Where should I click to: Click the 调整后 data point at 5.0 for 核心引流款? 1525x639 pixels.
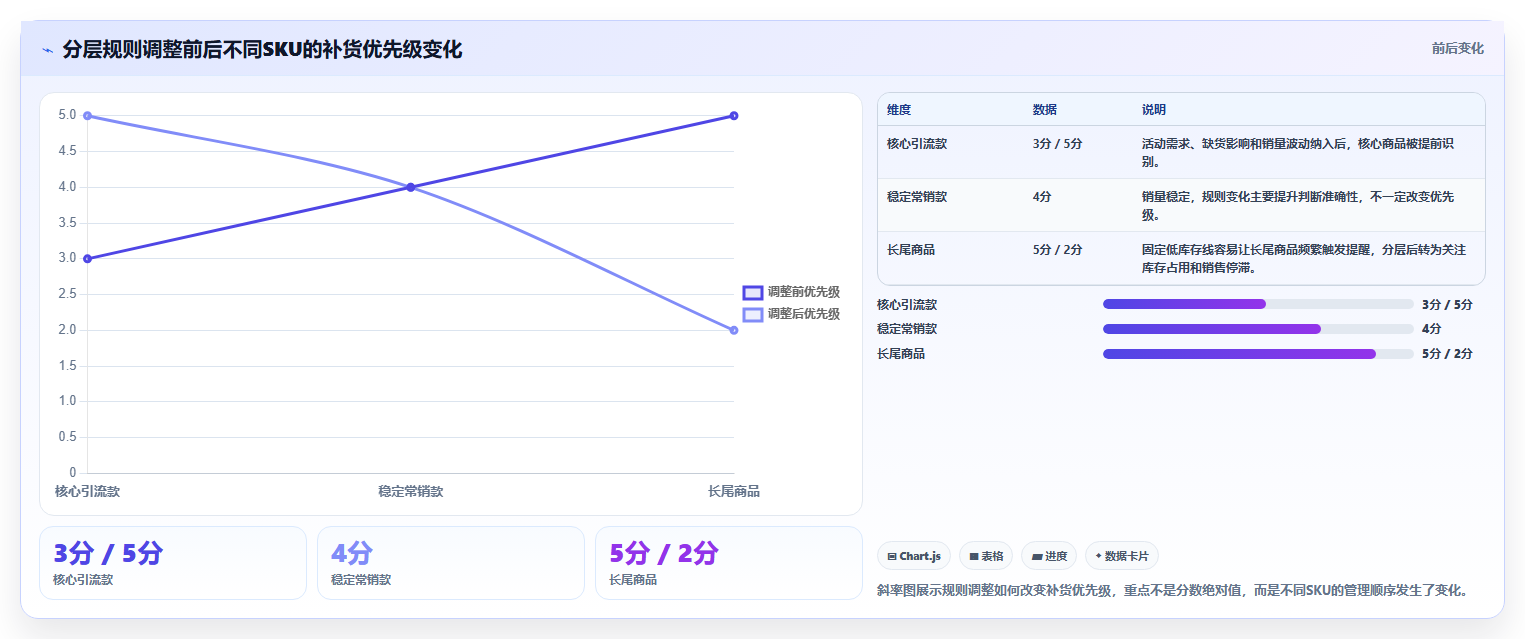coord(88,116)
